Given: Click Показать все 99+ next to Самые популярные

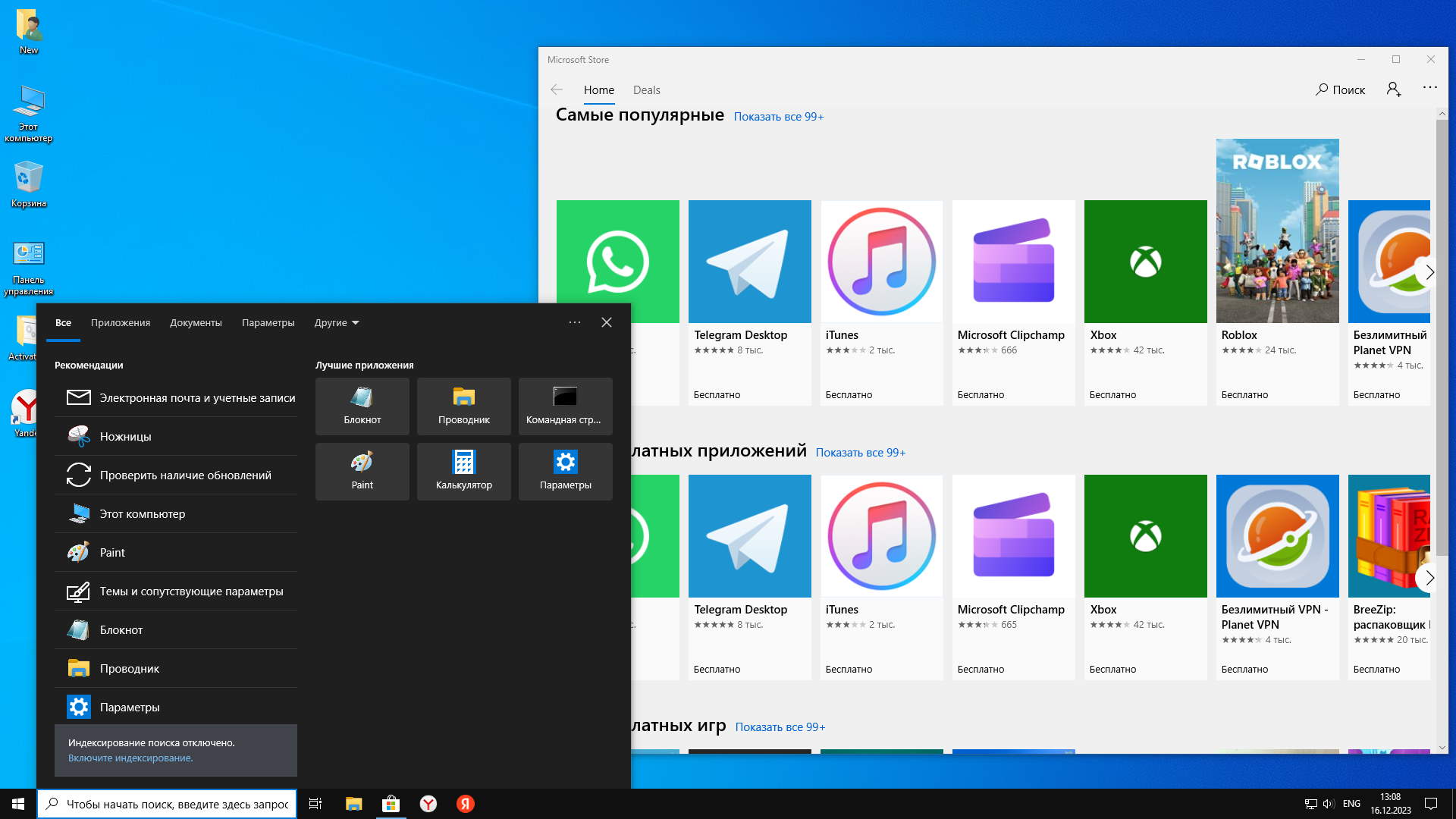Looking at the screenshot, I should point(778,117).
